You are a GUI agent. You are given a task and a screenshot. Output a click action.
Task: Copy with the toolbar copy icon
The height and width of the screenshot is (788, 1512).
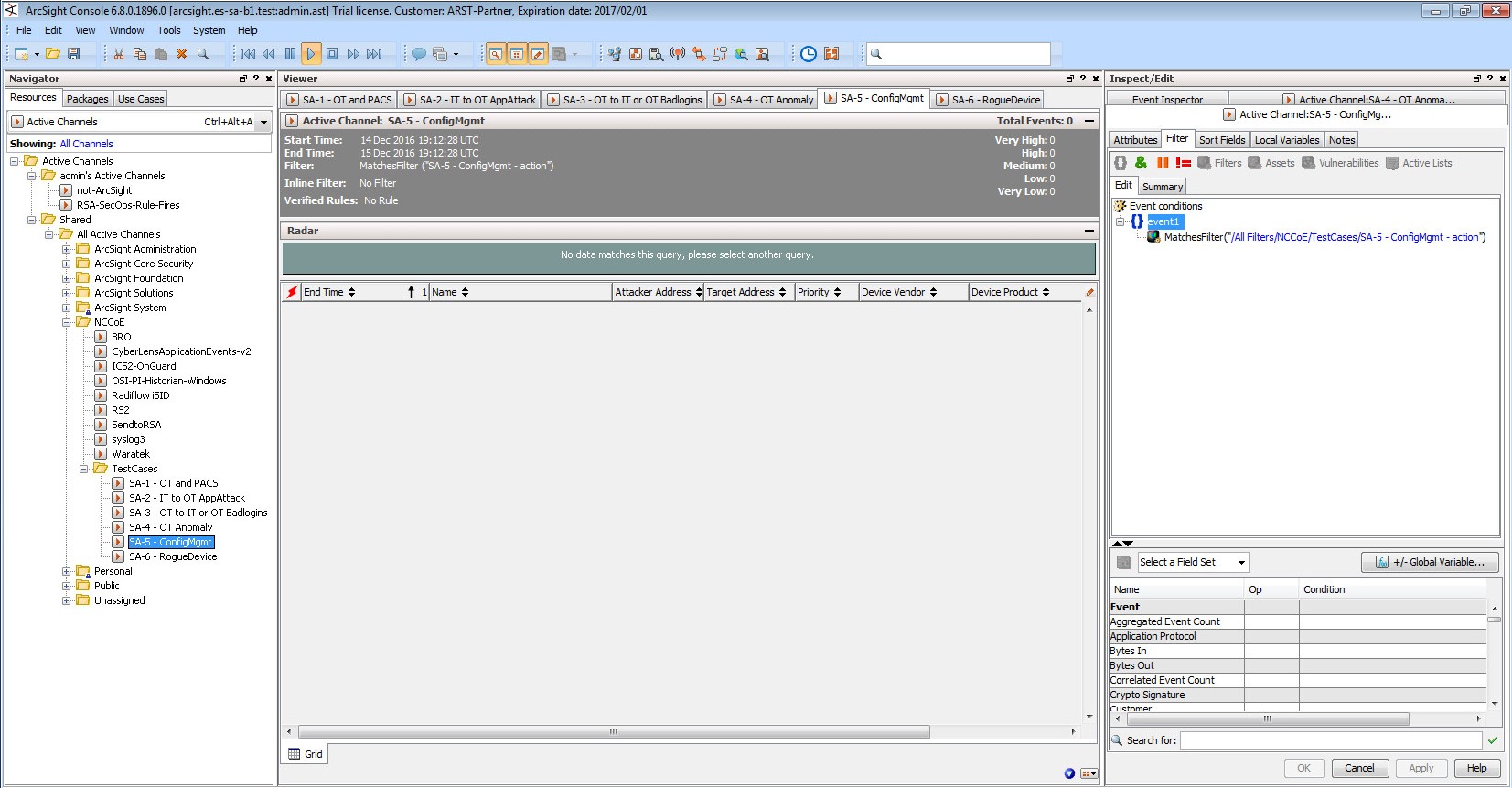coord(140,54)
